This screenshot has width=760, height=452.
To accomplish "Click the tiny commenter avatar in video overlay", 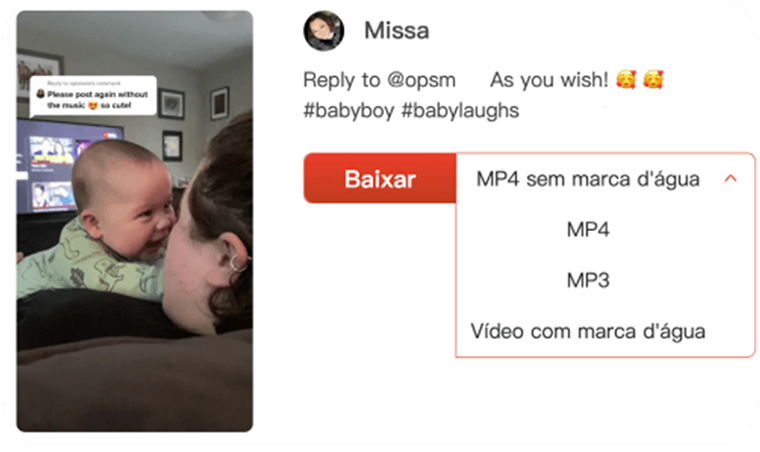I will (x=41, y=94).
